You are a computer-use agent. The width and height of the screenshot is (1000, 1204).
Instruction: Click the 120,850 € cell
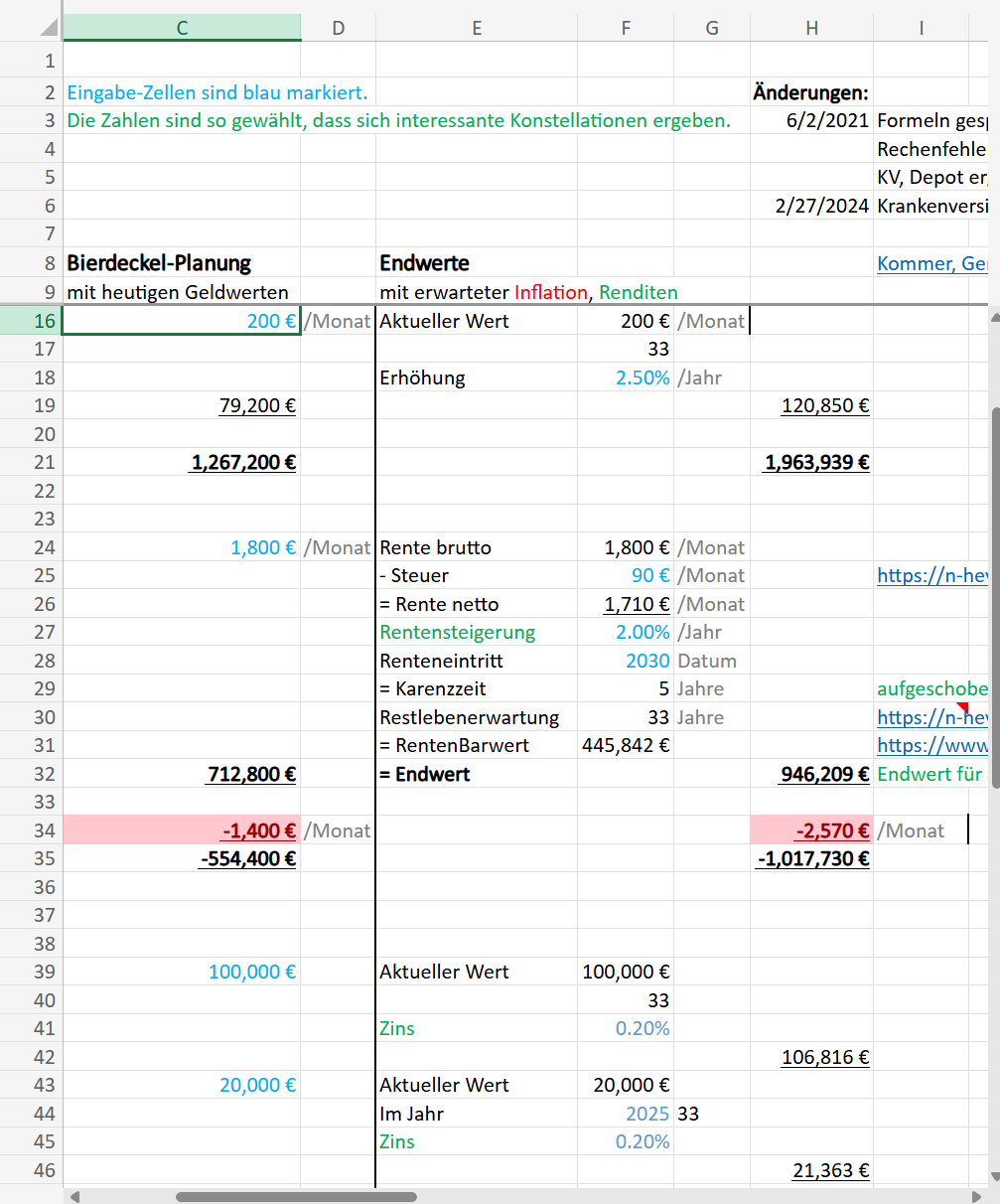click(x=812, y=405)
